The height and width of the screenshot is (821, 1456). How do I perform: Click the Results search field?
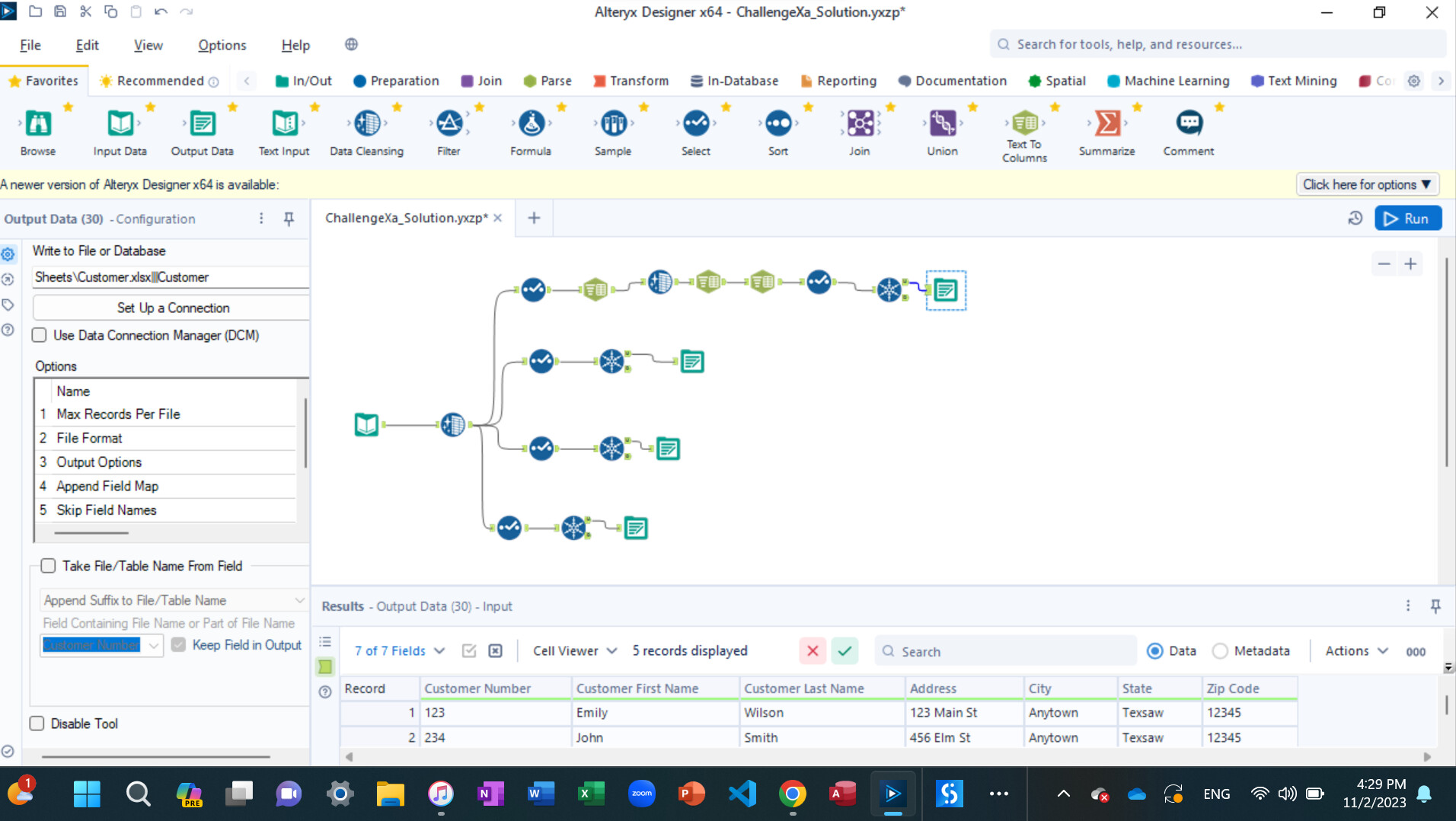[x=1005, y=651]
